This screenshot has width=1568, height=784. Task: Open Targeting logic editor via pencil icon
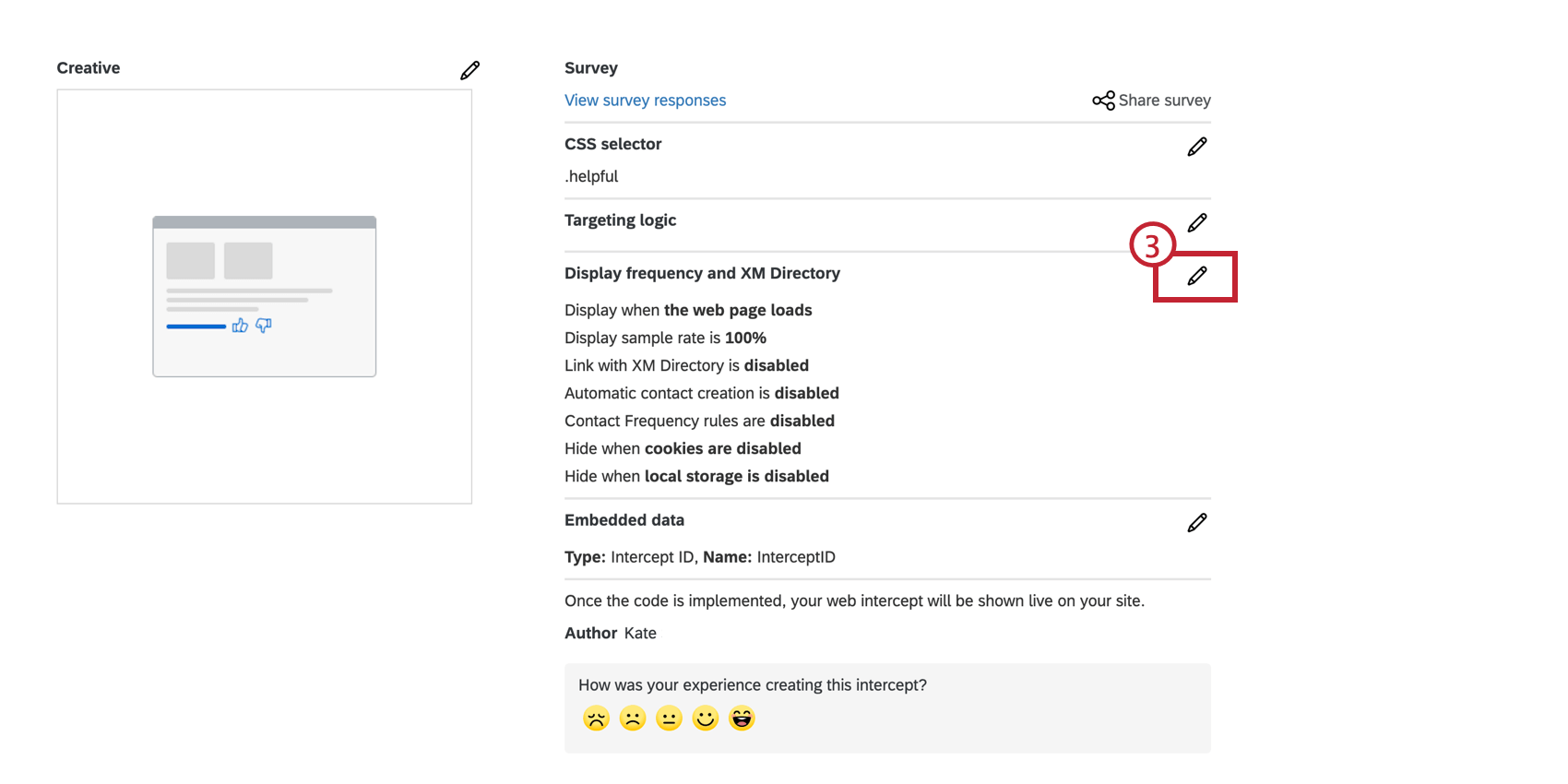pyautogui.click(x=1196, y=223)
